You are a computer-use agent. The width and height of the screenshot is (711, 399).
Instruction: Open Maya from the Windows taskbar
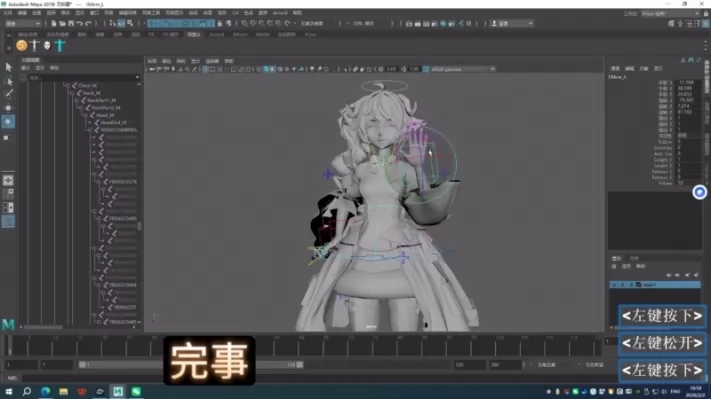tap(118, 391)
